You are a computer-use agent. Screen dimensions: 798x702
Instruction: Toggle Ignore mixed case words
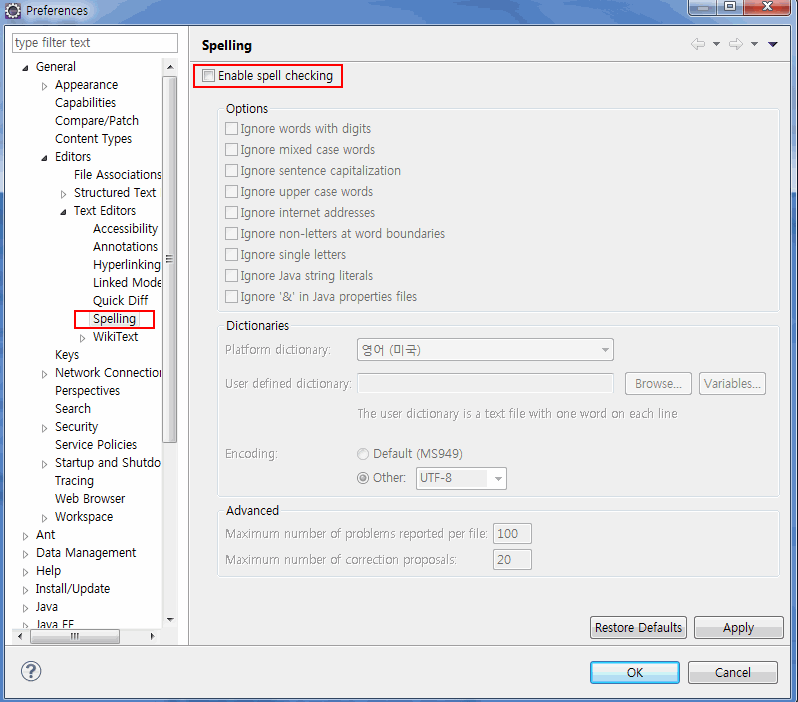pos(232,149)
